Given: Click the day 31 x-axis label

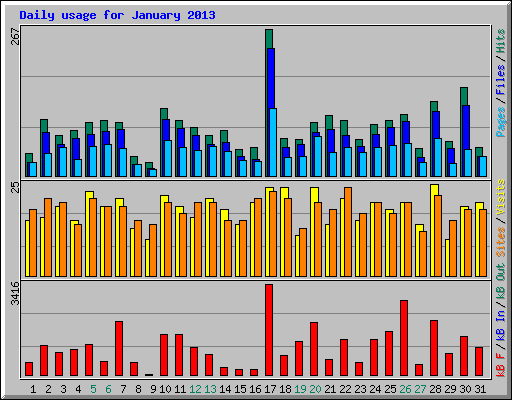Looking at the screenshot, I should (x=480, y=389).
